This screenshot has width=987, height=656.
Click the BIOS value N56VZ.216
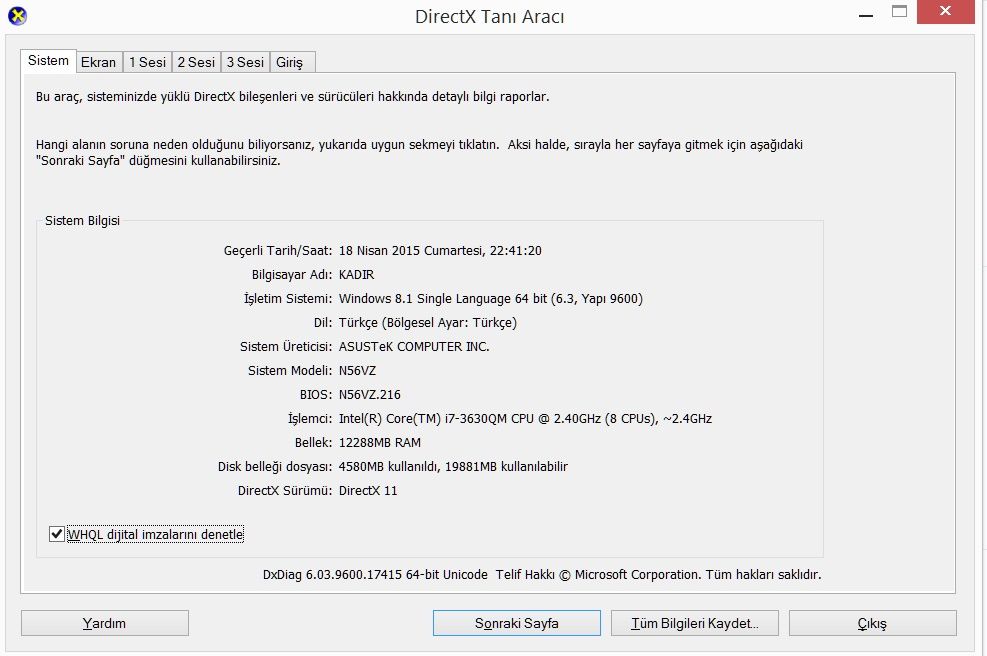coord(369,395)
